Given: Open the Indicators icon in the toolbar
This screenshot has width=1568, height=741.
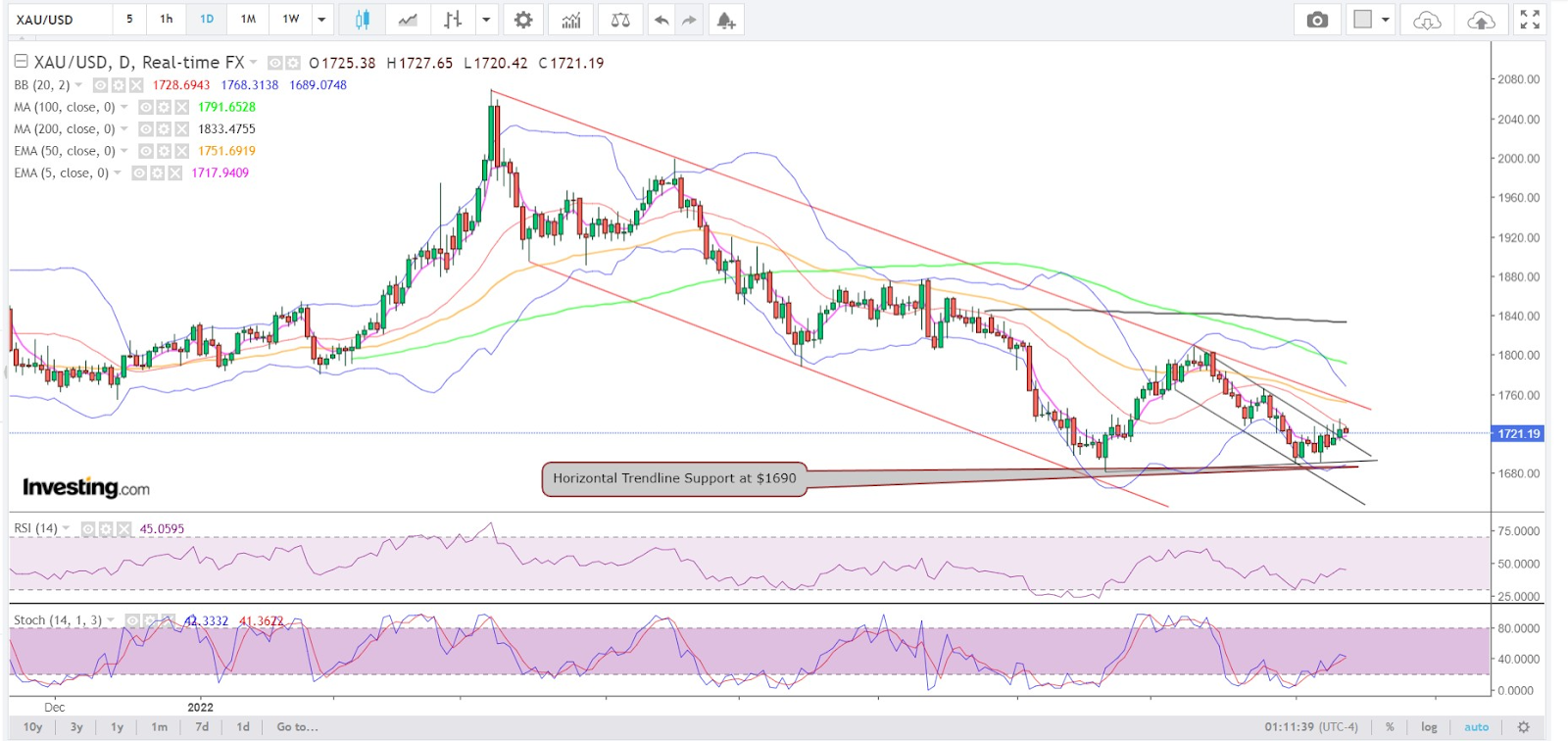Looking at the screenshot, I should (571, 20).
